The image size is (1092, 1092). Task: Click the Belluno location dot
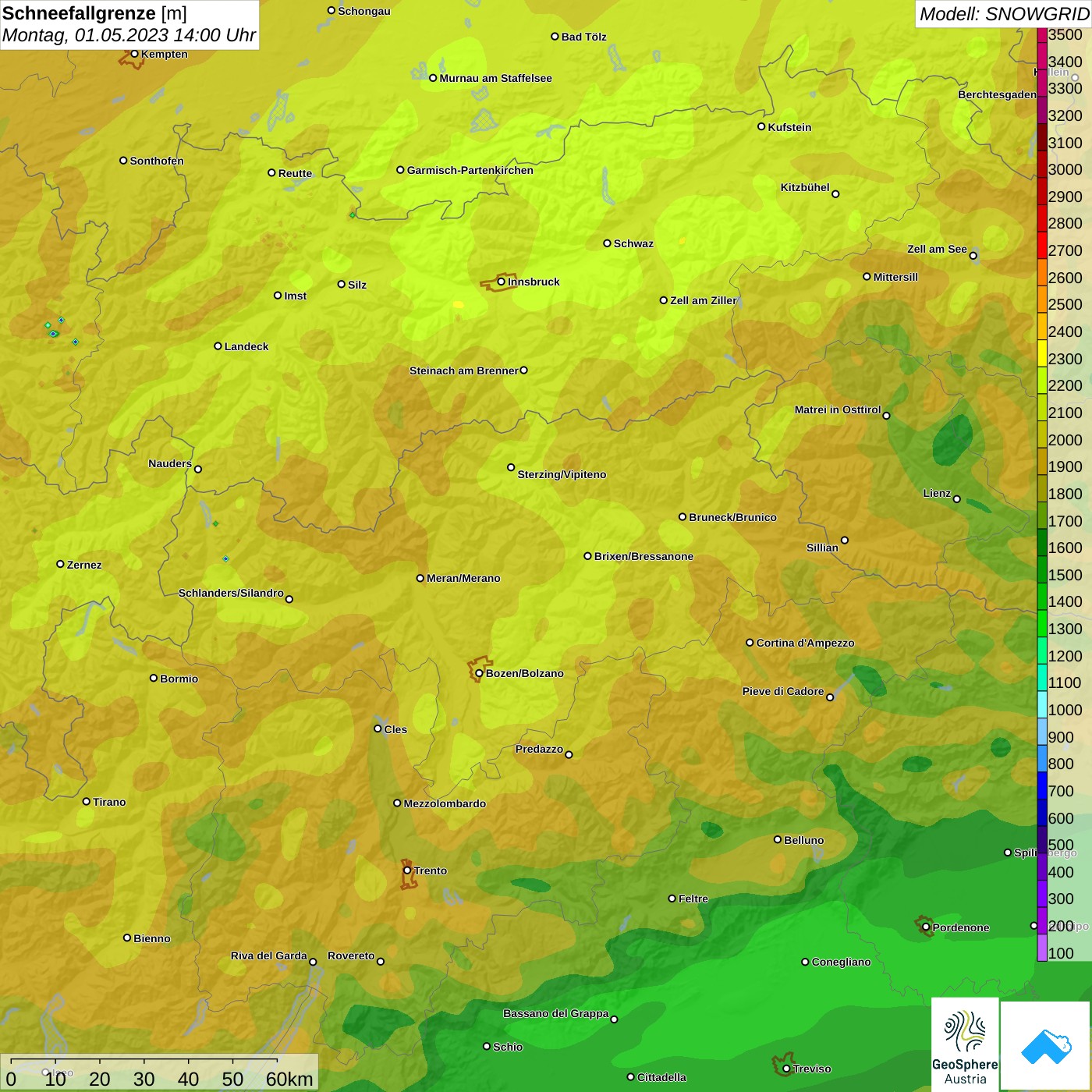(x=778, y=839)
